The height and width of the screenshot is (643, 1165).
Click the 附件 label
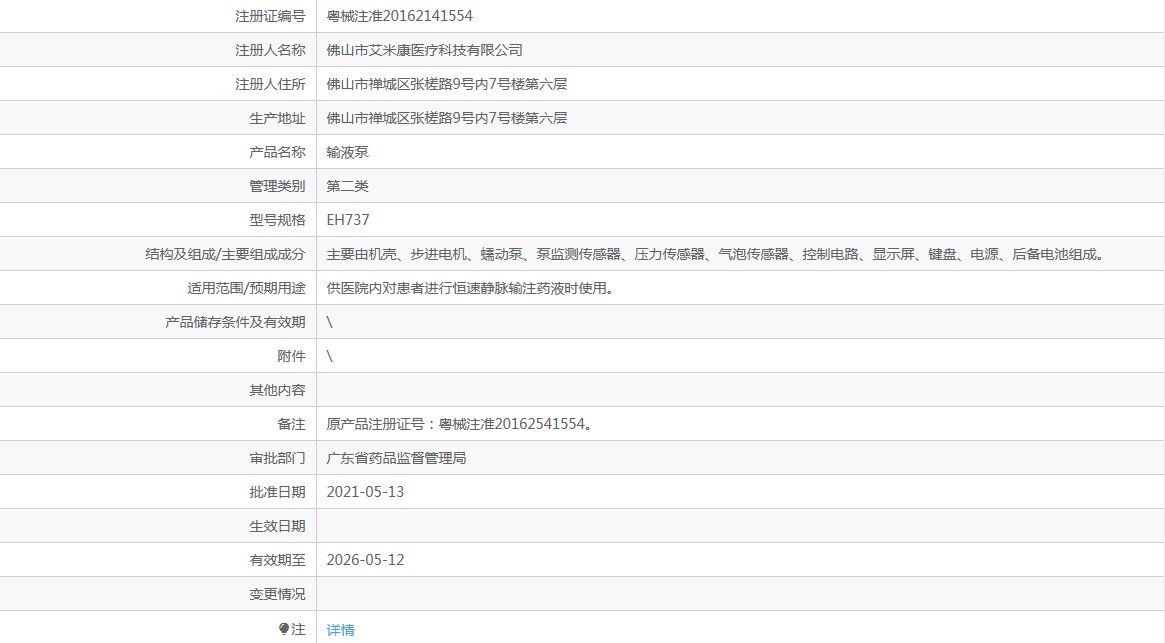click(291, 356)
